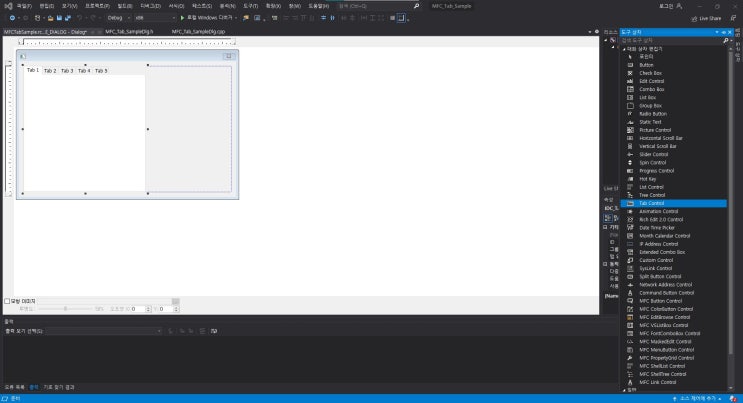Click the Save All toolbar icon
Viewport: 743px width, 403px height.
click(x=68, y=18)
